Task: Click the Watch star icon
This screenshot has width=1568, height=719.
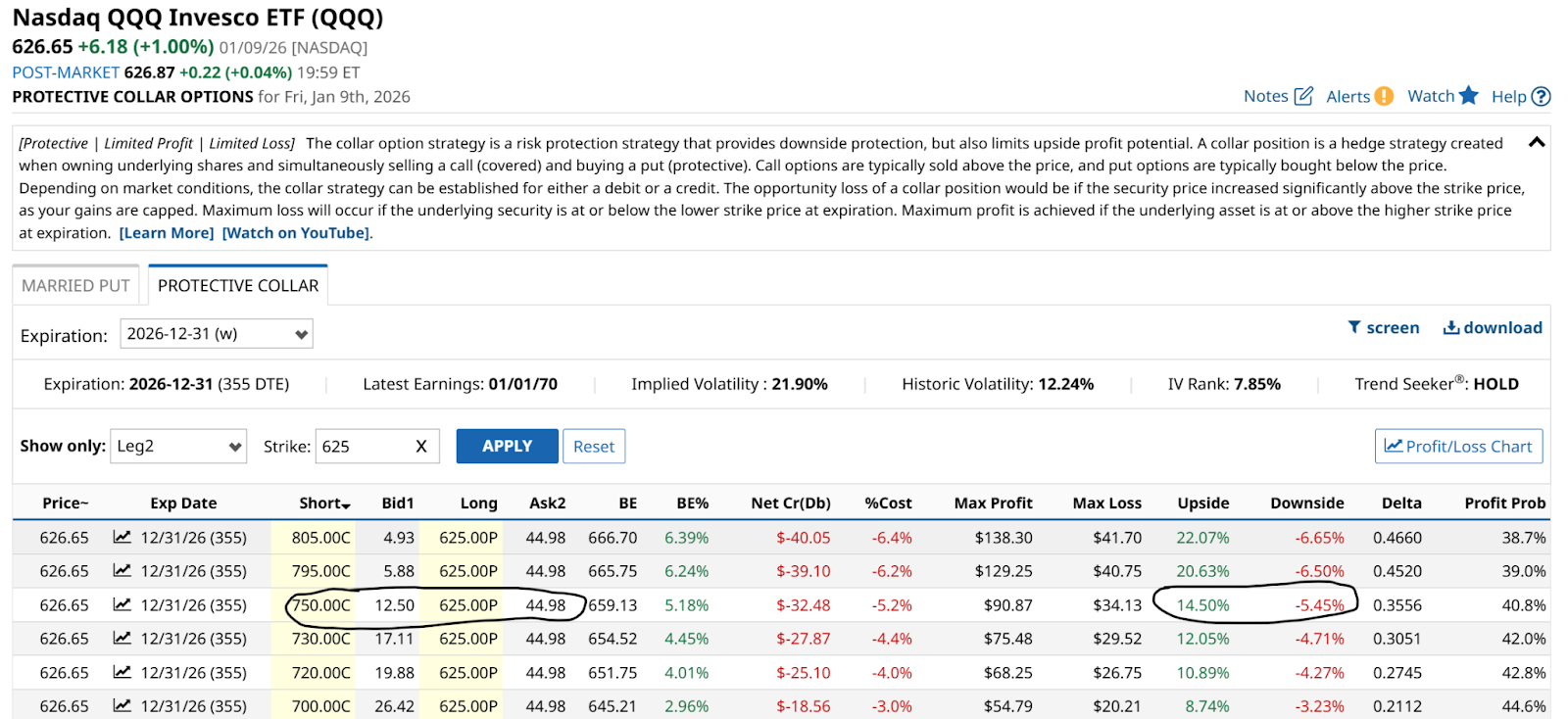Action: point(1468,95)
